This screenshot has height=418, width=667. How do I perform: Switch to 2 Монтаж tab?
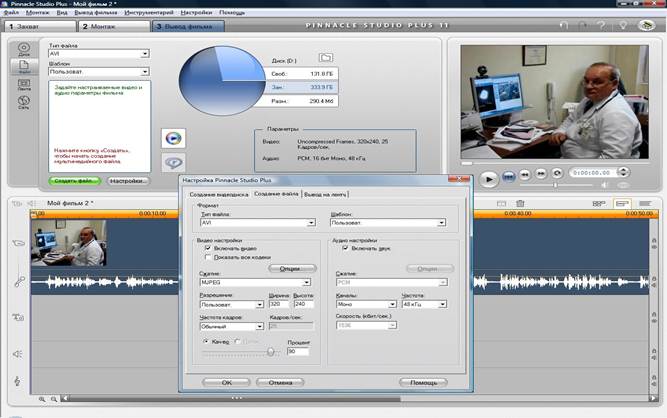(x=114, y=26)
